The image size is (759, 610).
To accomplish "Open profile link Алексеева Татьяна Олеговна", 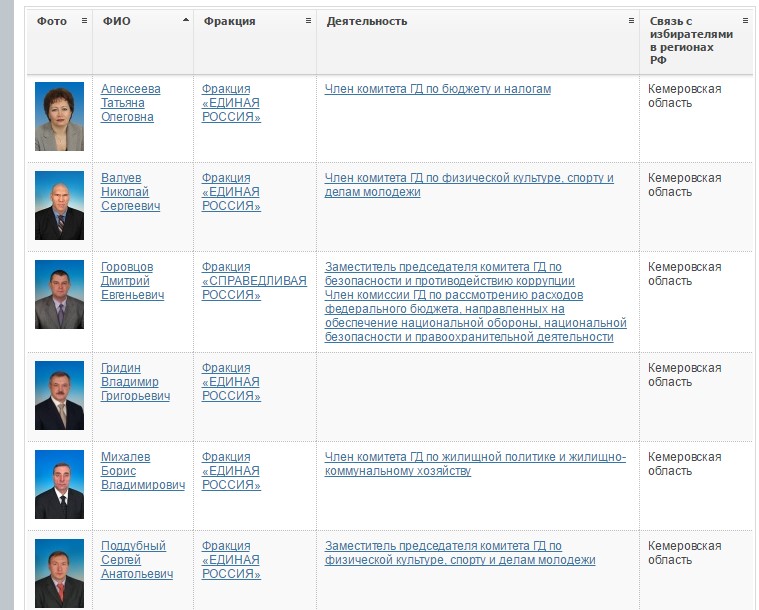I will tap(131, 103).
